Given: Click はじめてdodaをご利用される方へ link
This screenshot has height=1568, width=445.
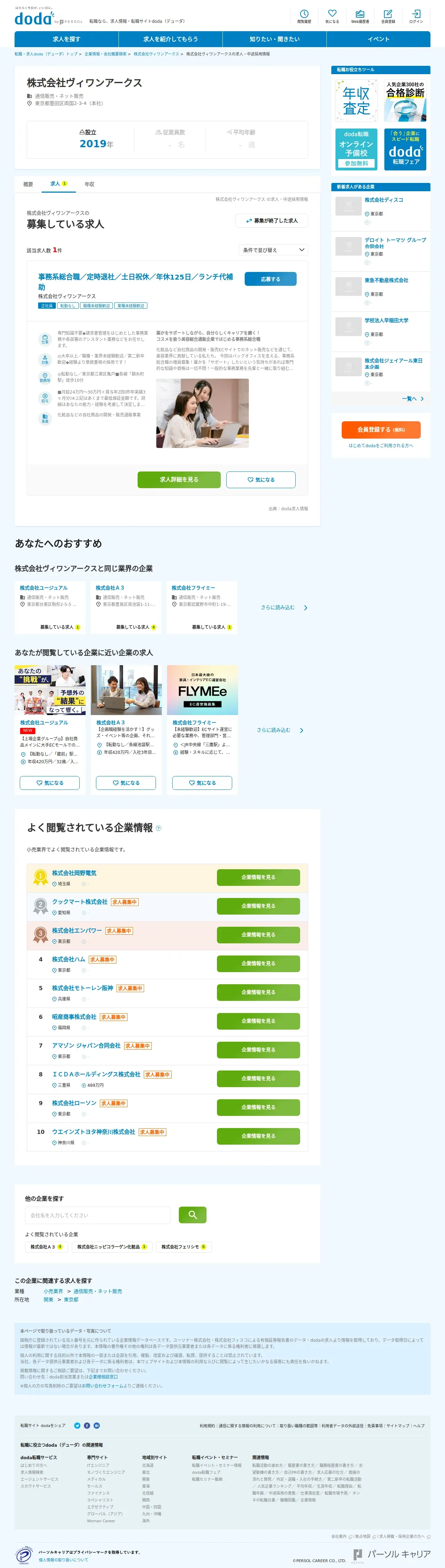Looking at the screenshot, I should pyautogui.click(x=381, y=446).
